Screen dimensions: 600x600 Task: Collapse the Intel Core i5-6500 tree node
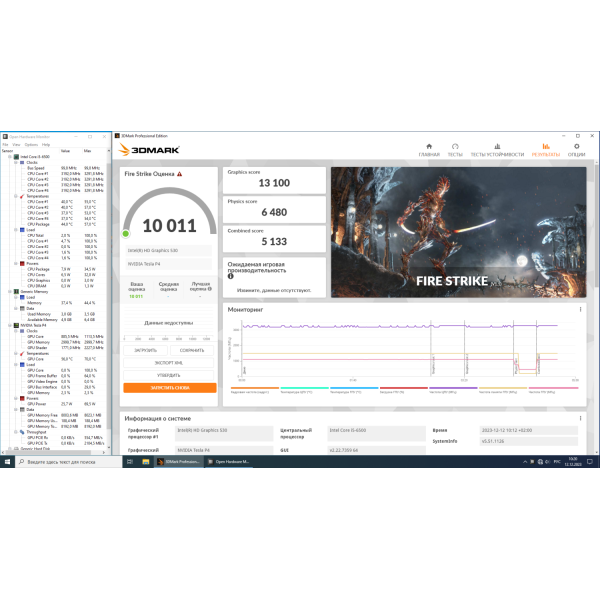coord(10,157)
